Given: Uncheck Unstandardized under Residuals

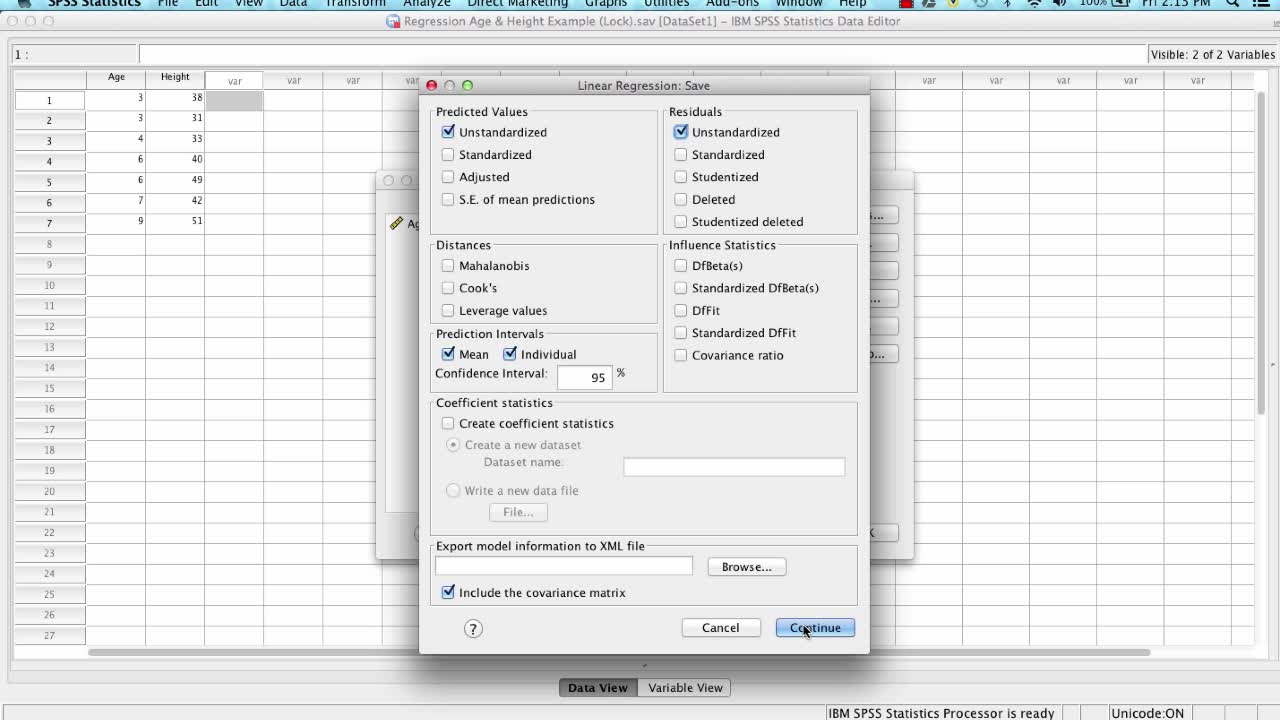Looking at the screenshot, I should pos(681,132).
